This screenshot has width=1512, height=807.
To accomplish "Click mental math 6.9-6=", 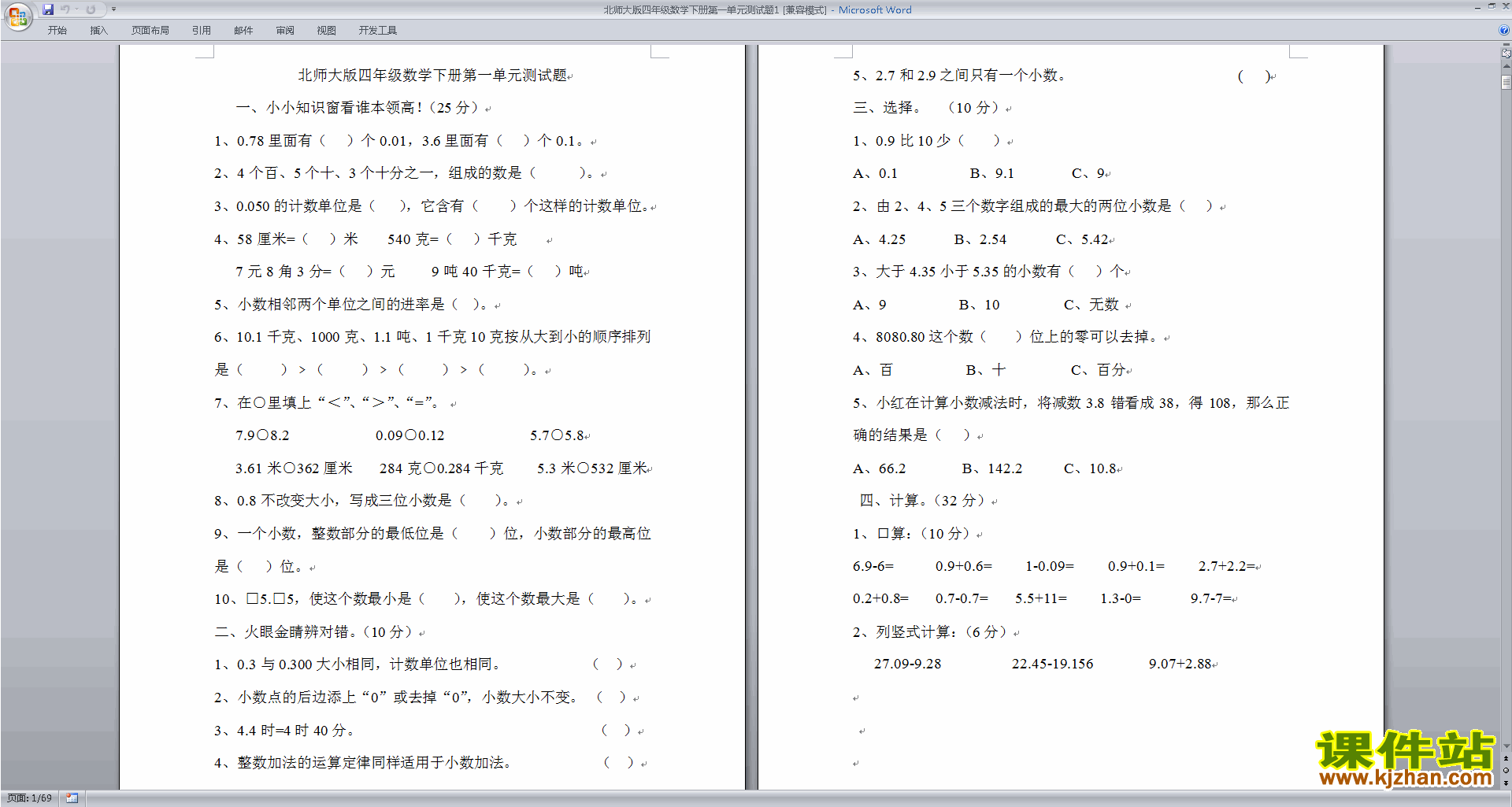I will click(873, 566).
